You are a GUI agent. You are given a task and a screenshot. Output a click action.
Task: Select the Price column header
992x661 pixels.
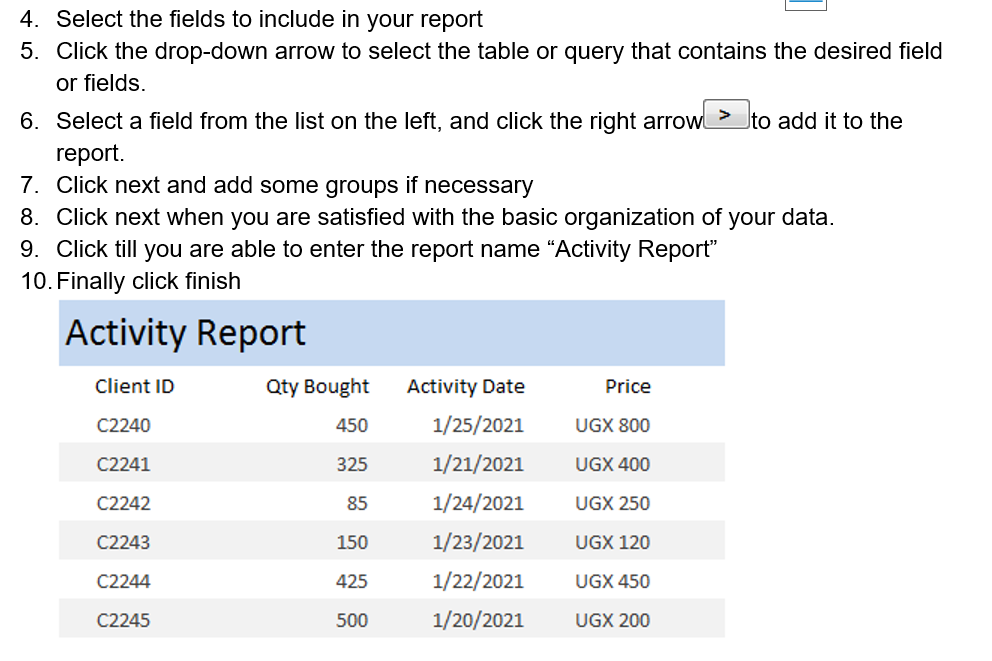point(627,386)
